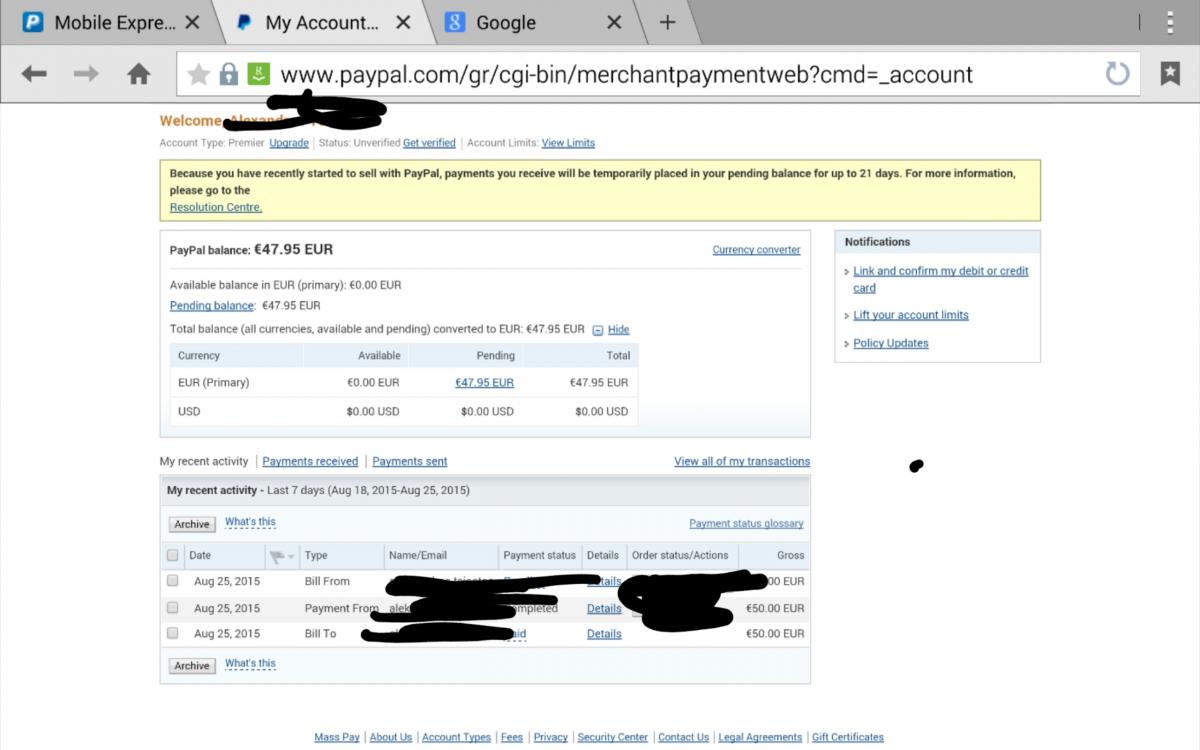Switch to Payments received view
The image size is (1200, 750).
[310, 462]
